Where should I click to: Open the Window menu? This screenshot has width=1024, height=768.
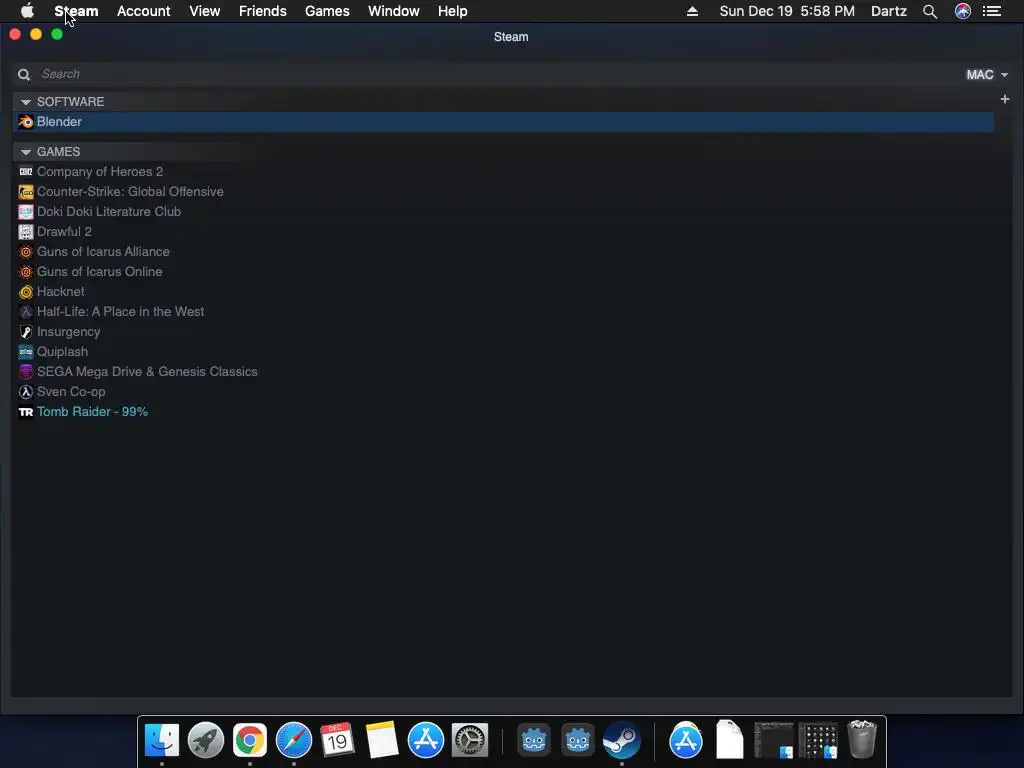coord(394,11)
